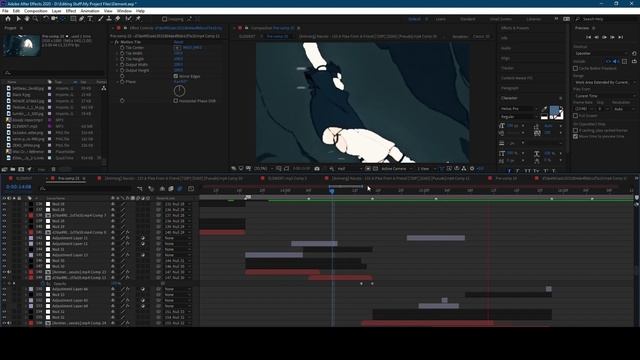Open the Effects & Presets panel
640x360 pixels.
515,28
